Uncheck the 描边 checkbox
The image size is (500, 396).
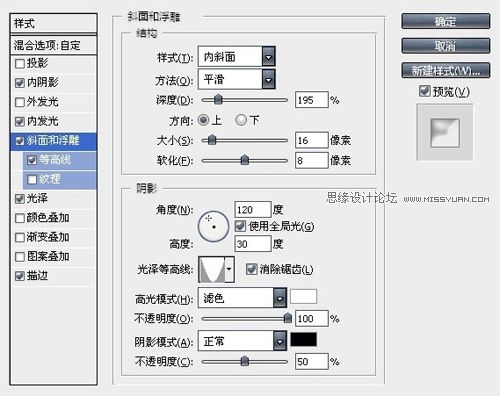pyautogui.click(x=20, y=276)
